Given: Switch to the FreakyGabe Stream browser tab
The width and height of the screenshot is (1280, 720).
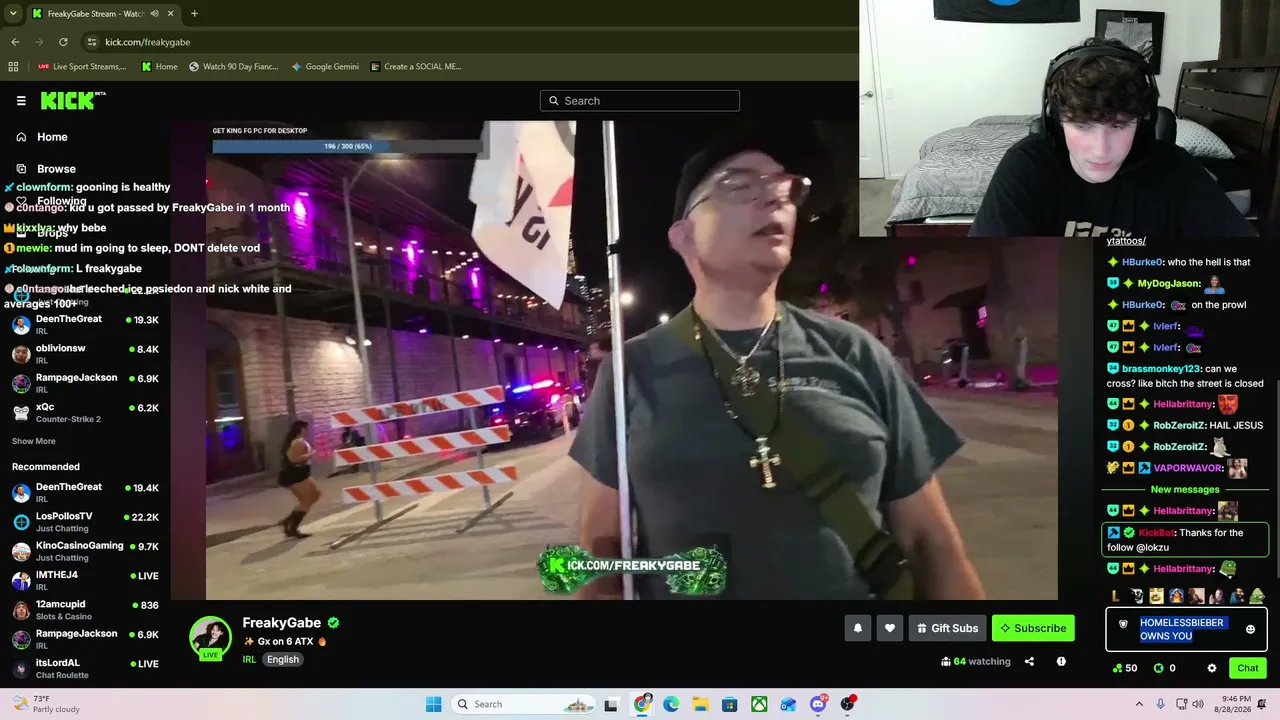Looking at the screenshot, I should click(102, 14).
